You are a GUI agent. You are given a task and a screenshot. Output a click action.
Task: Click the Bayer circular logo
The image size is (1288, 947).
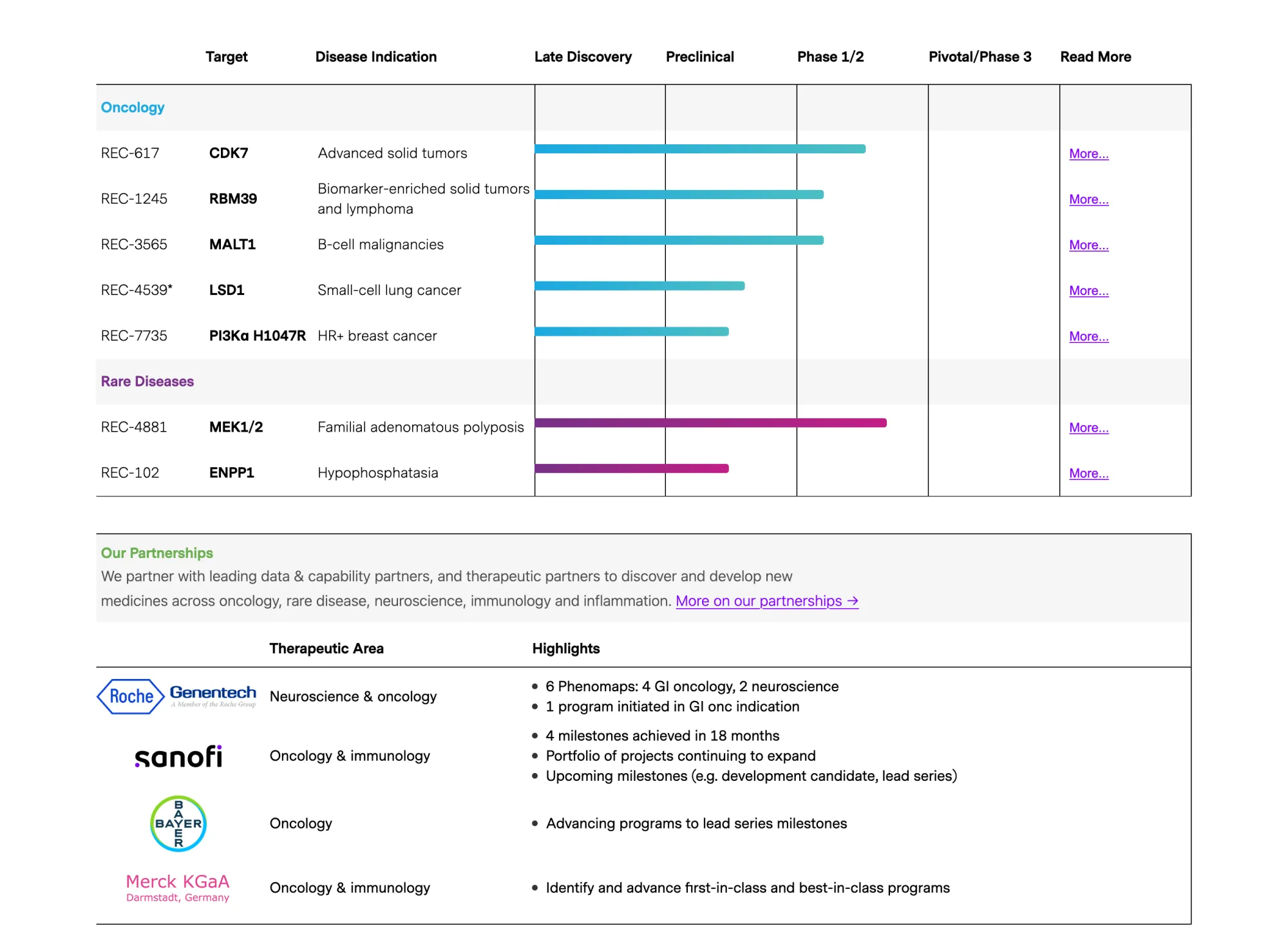click(178, 823)
